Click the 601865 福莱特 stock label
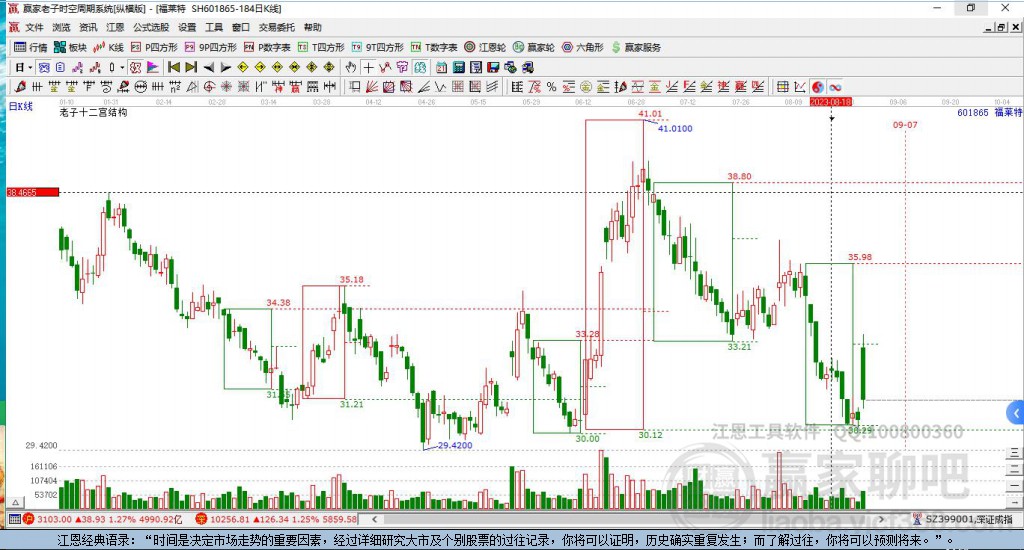 pyautogui.click(x=989, y=112)
